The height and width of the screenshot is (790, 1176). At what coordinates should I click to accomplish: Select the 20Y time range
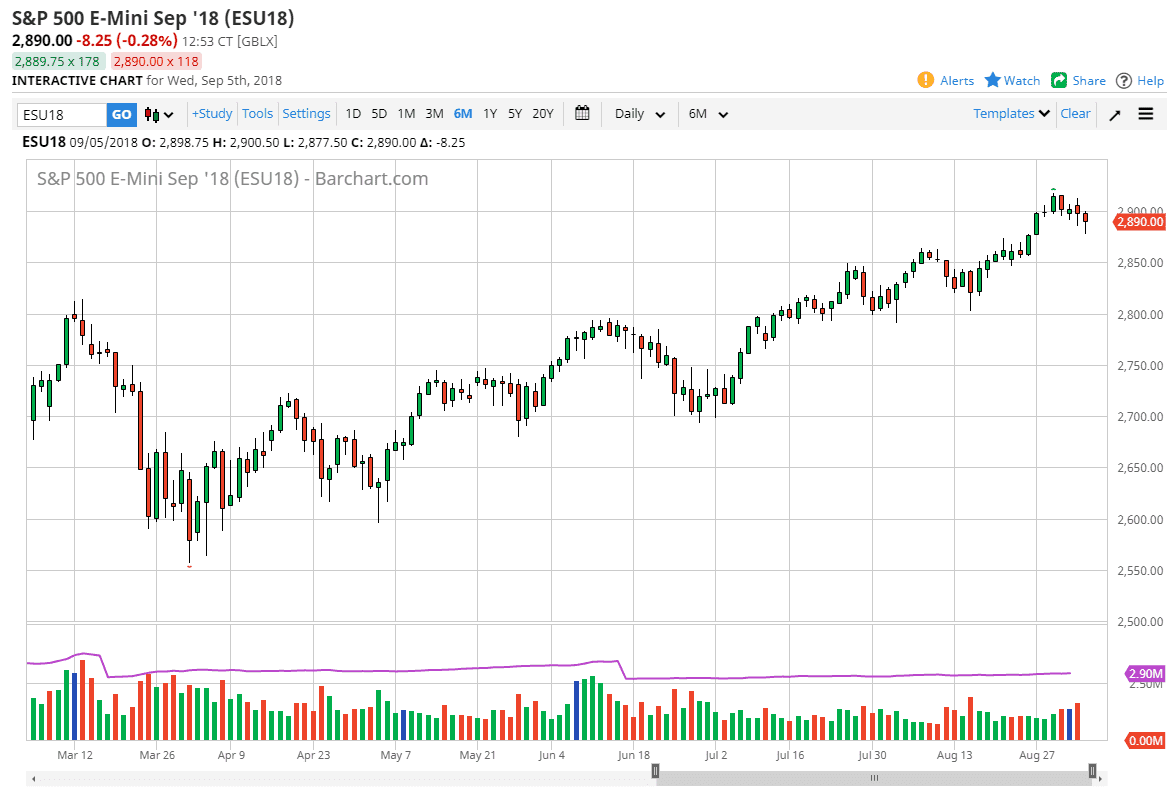542,113
